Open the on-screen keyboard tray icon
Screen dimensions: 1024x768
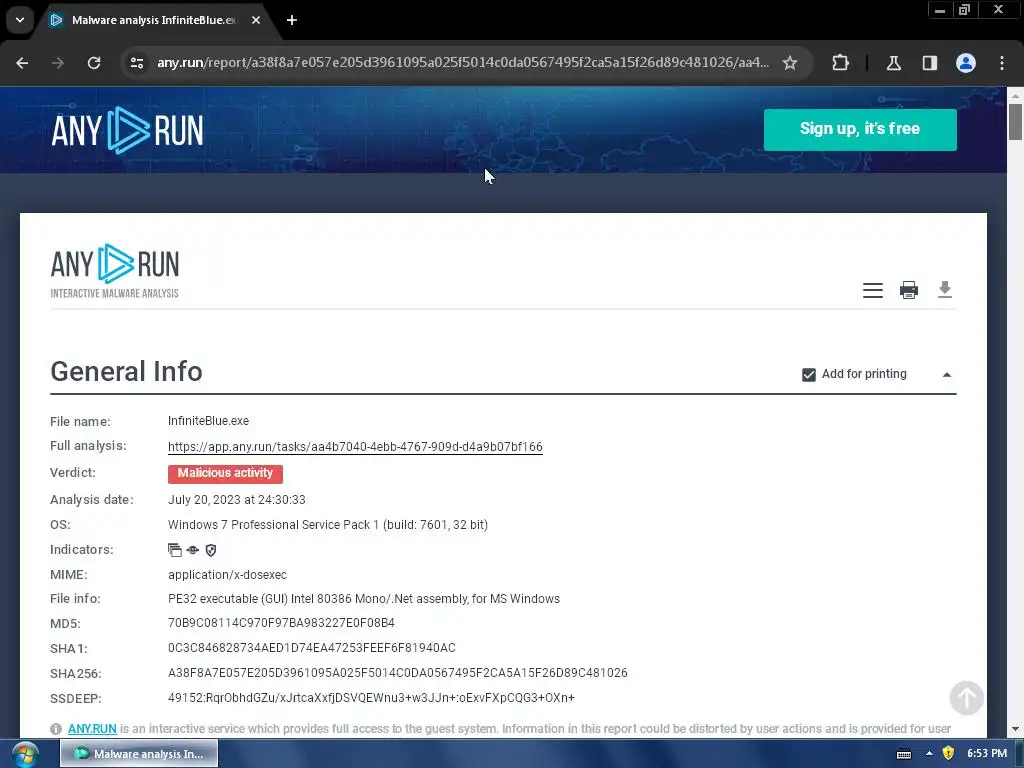[x=904, y=754]
